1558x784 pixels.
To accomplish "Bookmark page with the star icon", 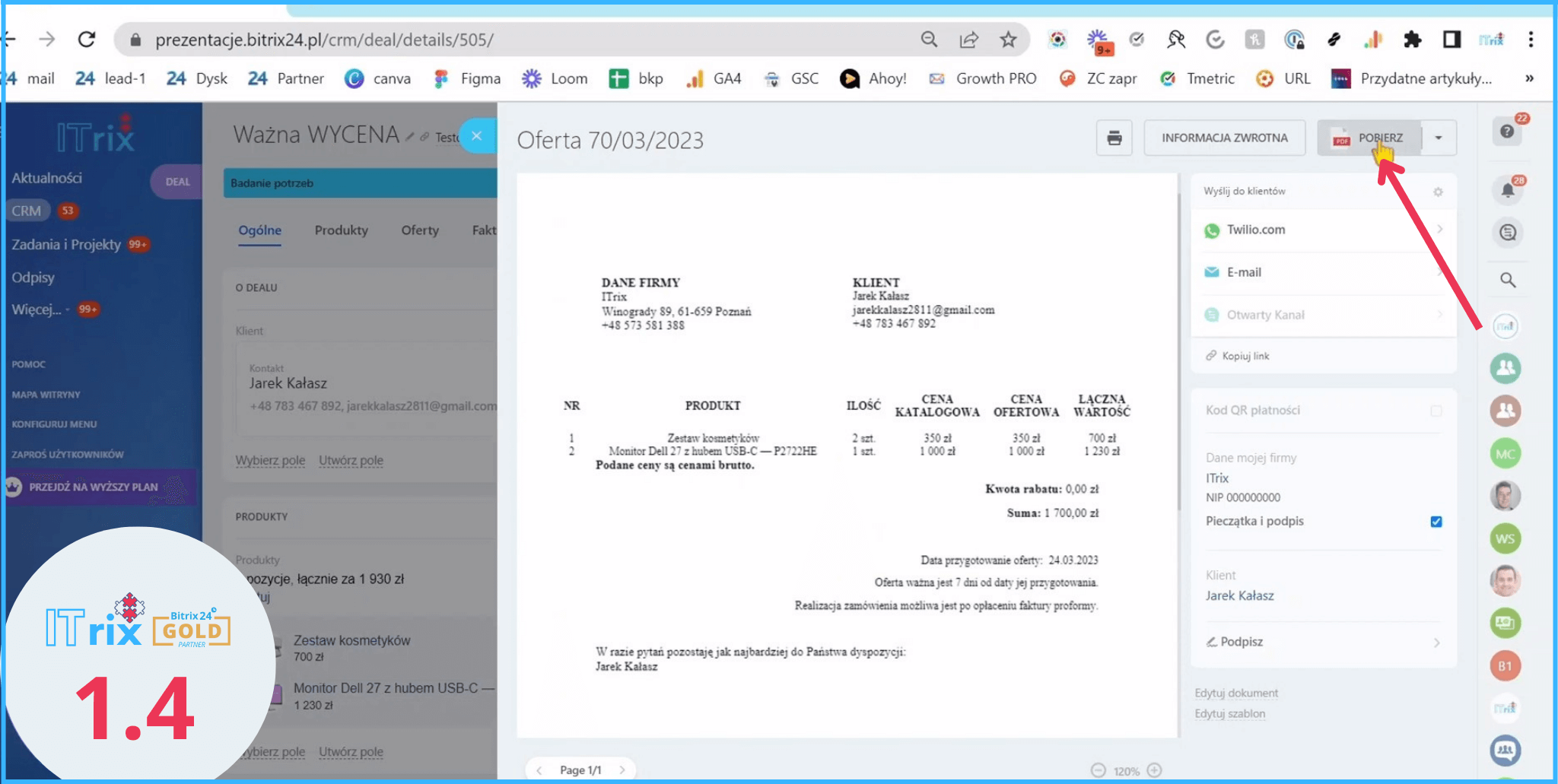I will point(1008,40).
